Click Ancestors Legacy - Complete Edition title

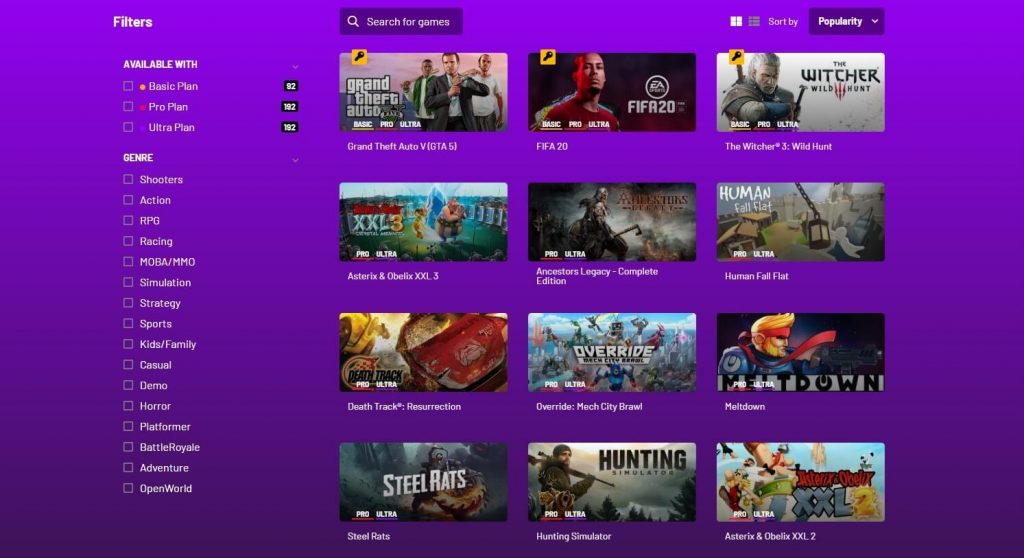click(x=597, y=276)
